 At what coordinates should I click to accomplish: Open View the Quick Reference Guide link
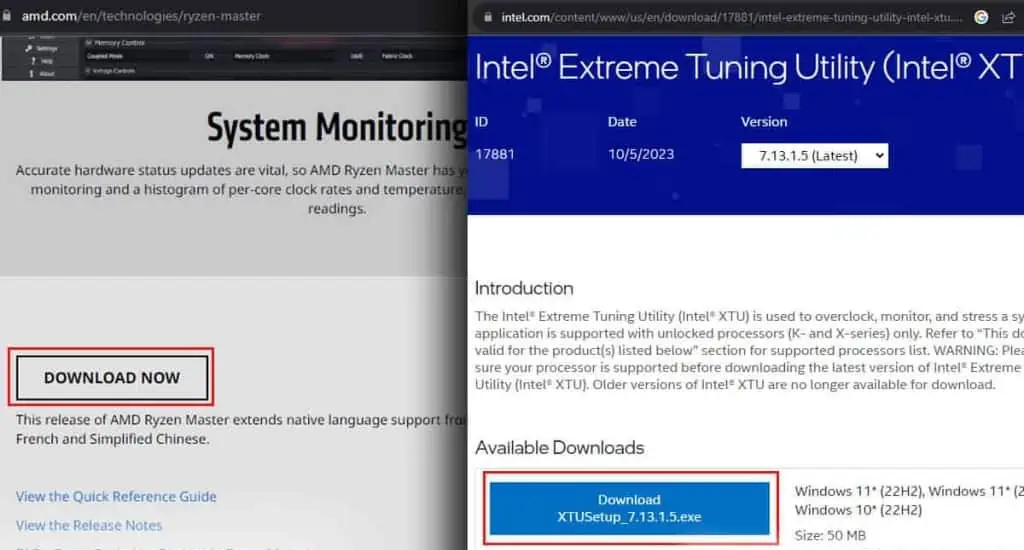[116, 496]
